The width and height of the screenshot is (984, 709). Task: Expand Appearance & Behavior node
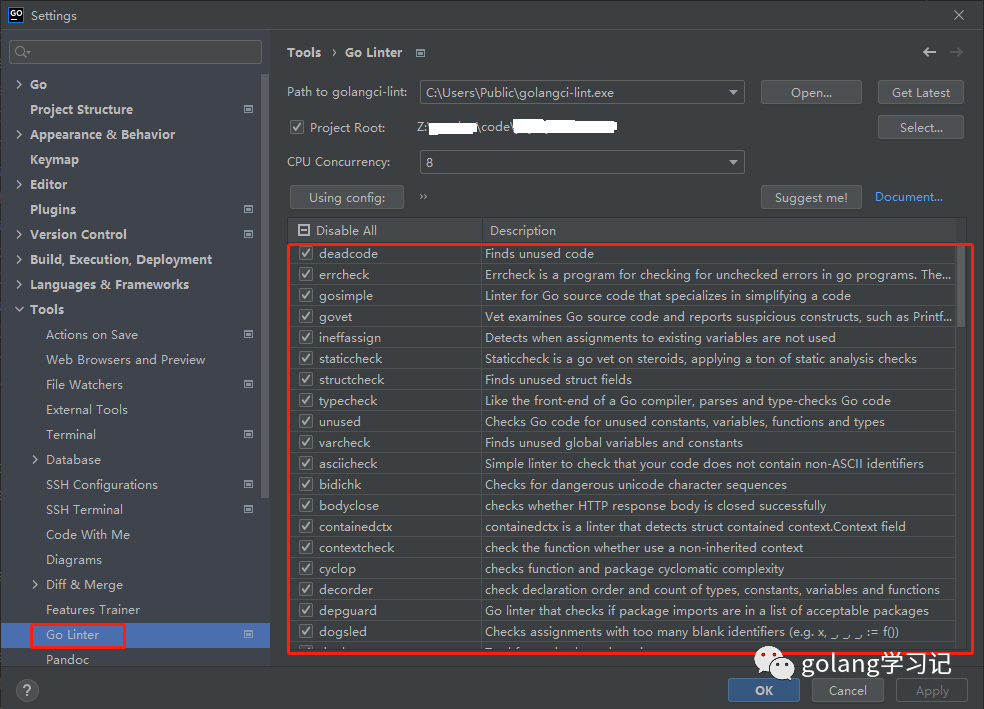(19, 134)
